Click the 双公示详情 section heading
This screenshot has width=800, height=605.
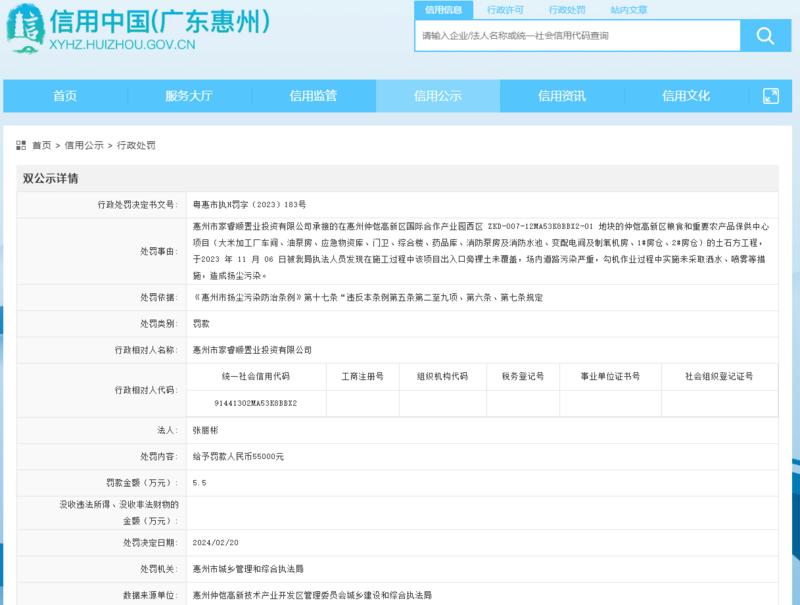(51, 179)
